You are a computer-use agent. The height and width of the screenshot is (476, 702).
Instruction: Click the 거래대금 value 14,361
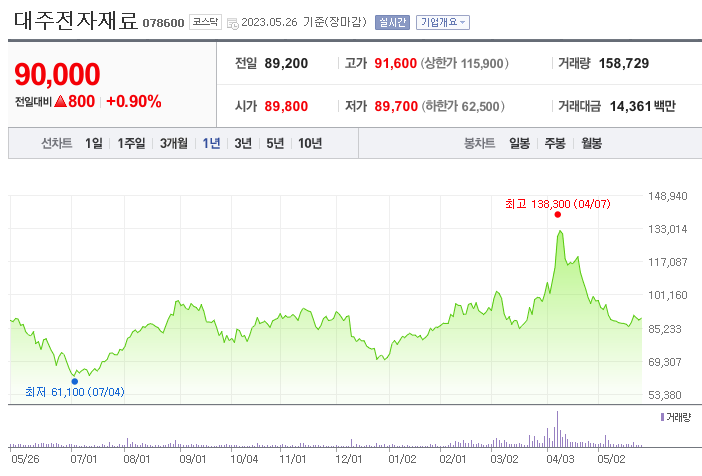tap(630, 106)
